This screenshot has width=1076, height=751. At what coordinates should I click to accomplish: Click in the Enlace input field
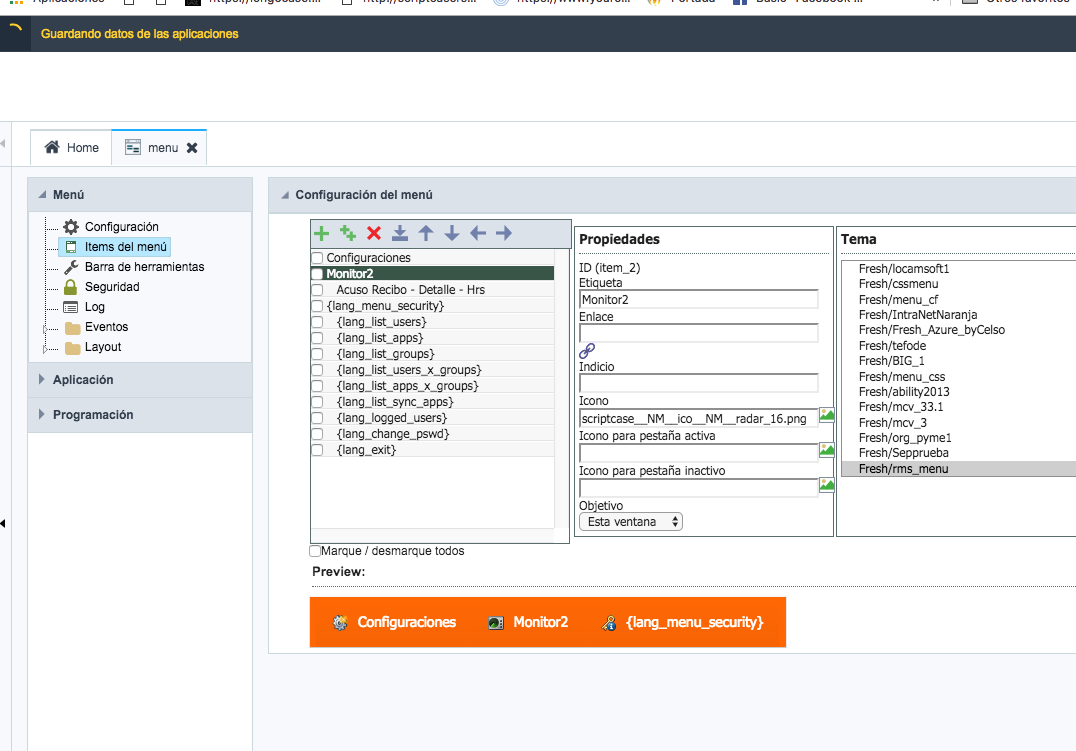[699, 333]
